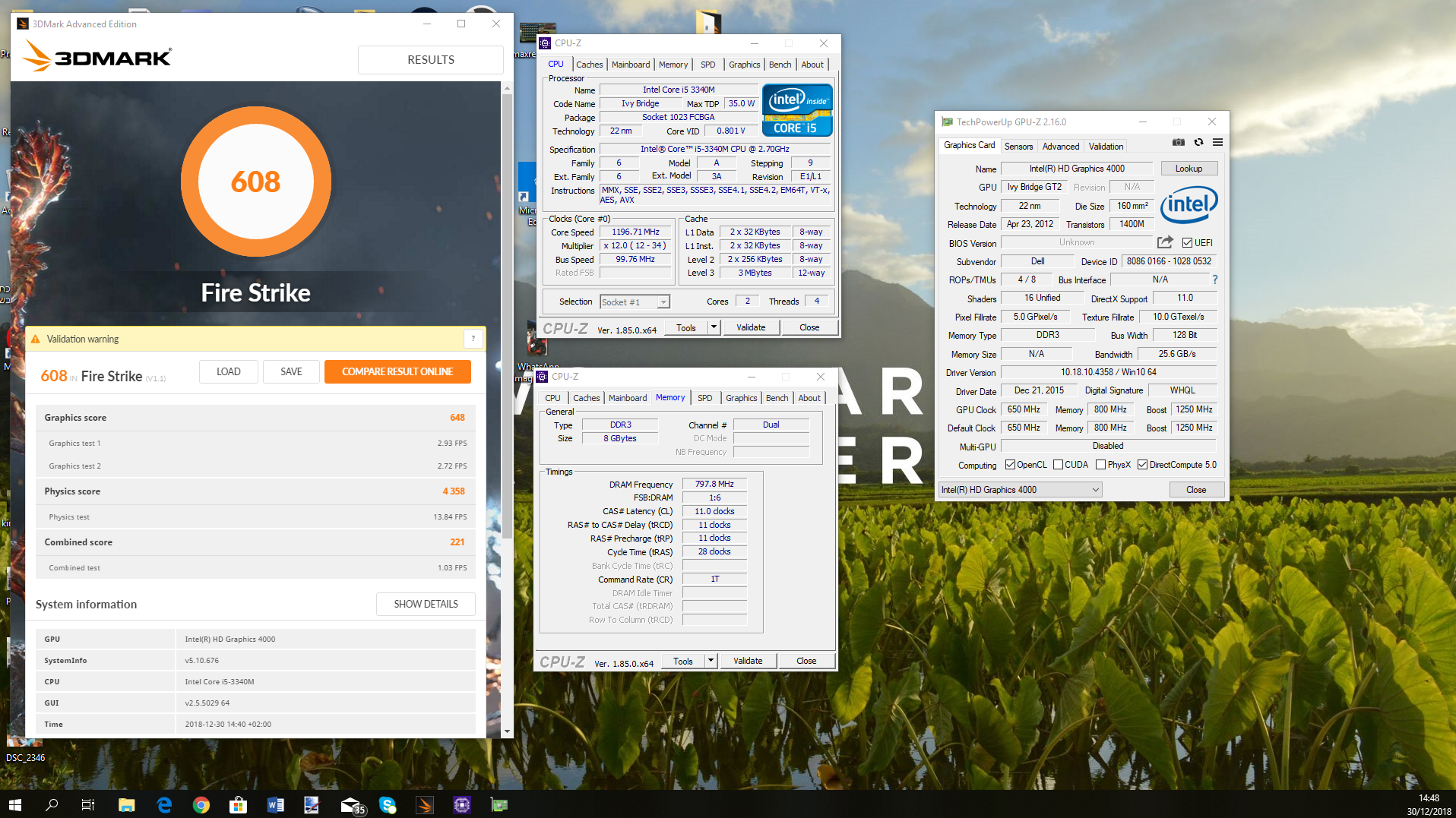
Task: Switch to Sensors tab in GPU-Z
Action: click(1018, 147)
